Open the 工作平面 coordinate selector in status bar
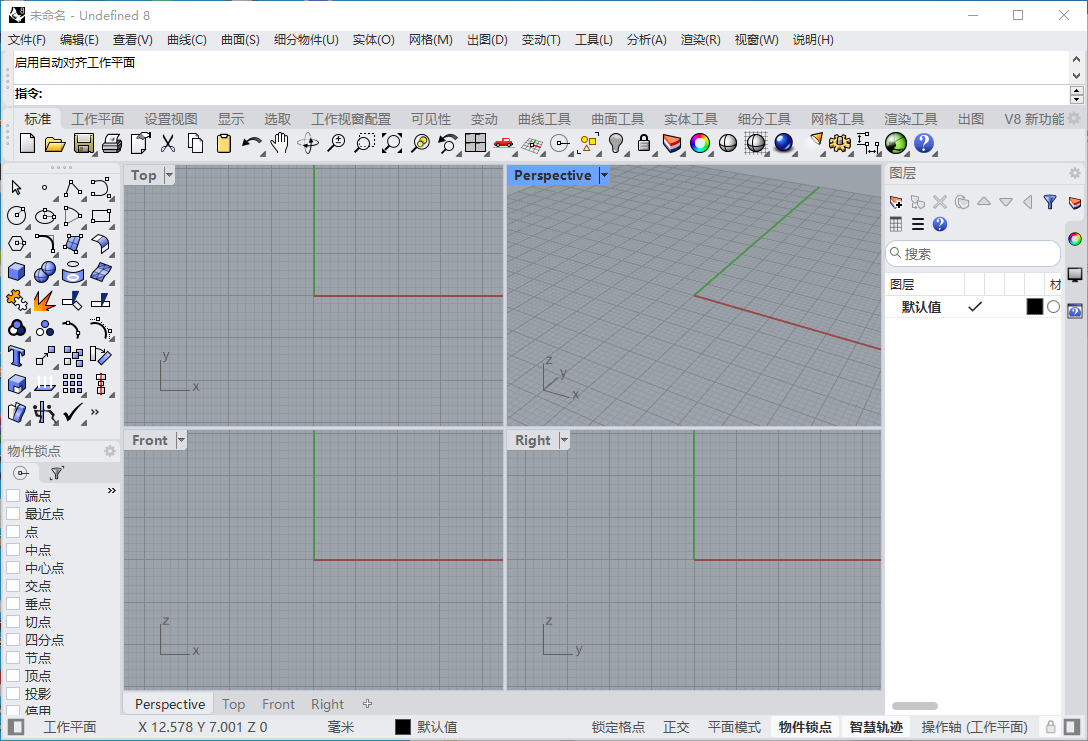The width and height of the screenshot is (1088, 741). pyautogui.click(x=69, y=726)
